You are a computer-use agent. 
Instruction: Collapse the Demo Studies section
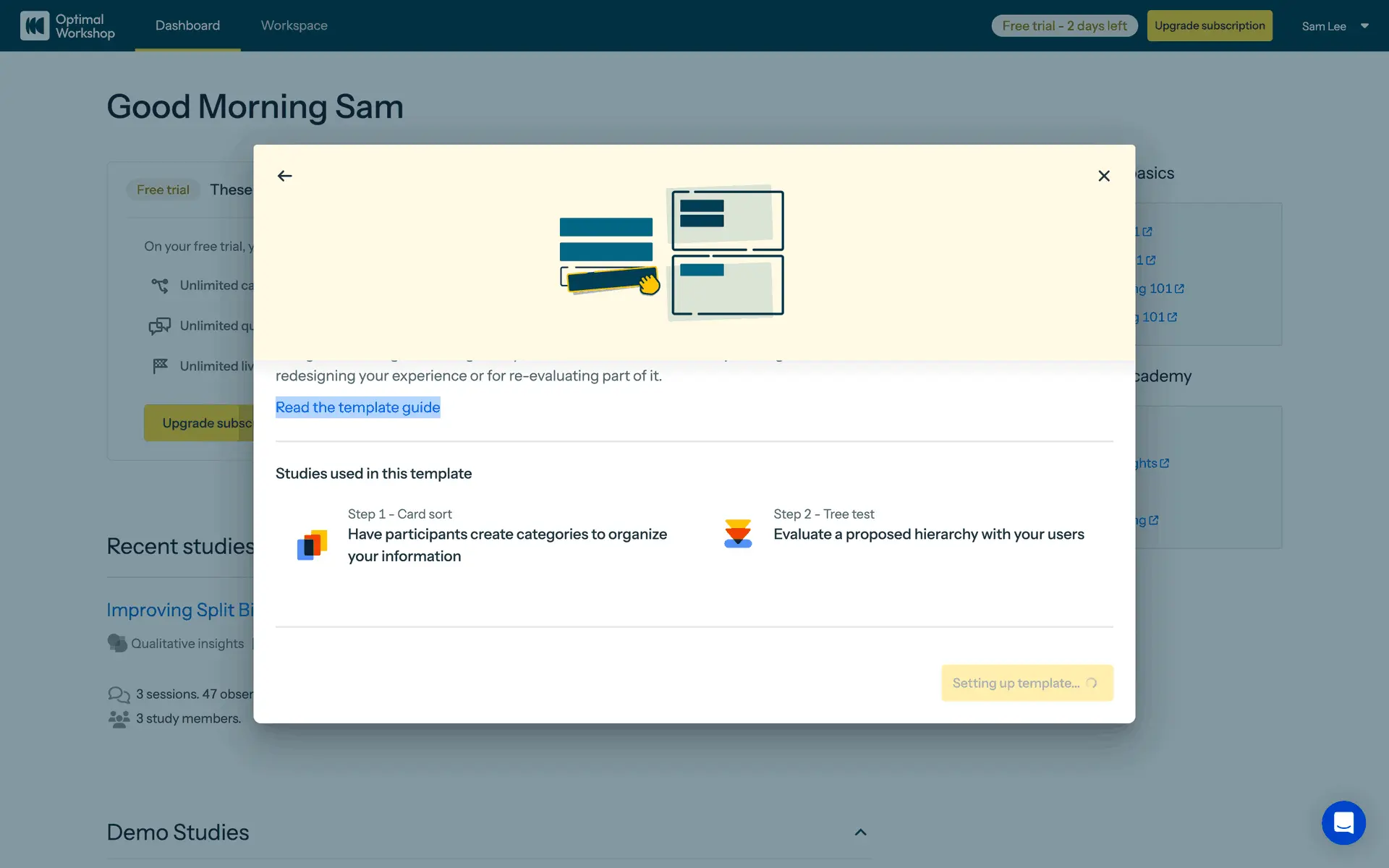click(x=860, y=833)
